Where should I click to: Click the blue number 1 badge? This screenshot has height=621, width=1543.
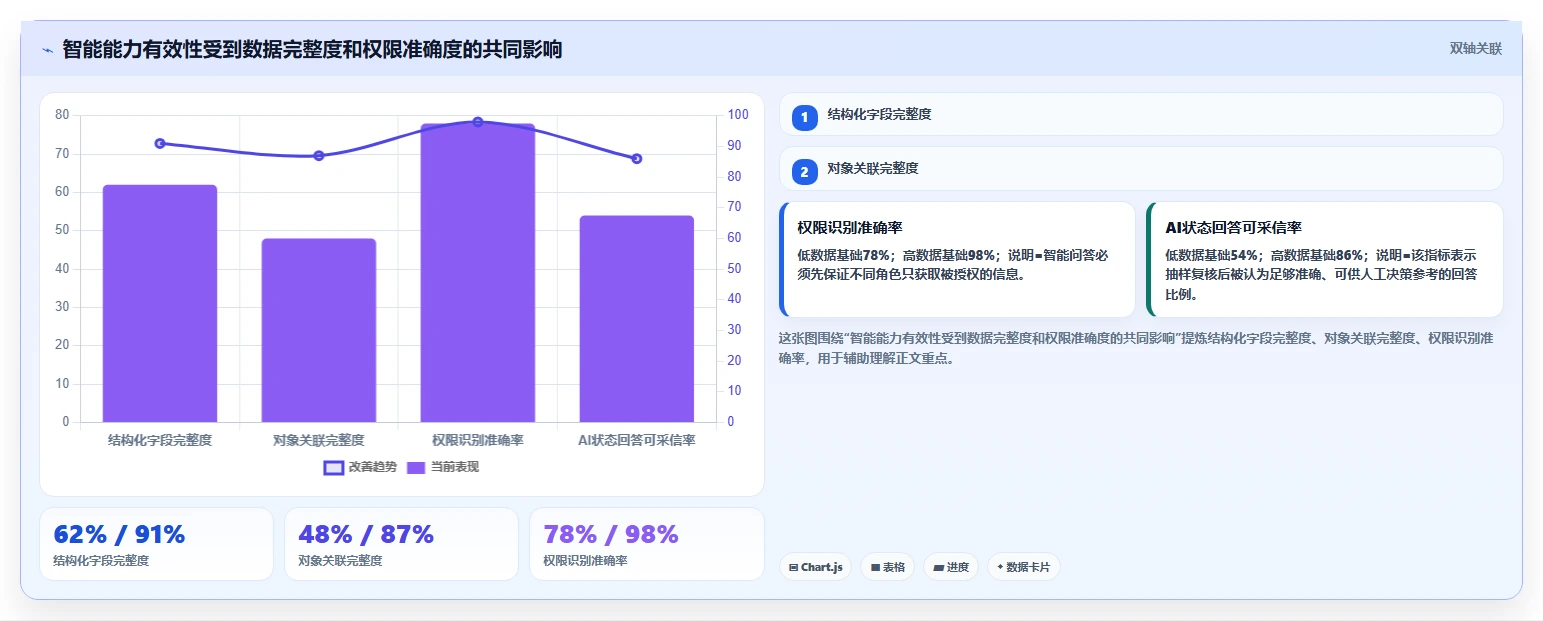[804, 118]
